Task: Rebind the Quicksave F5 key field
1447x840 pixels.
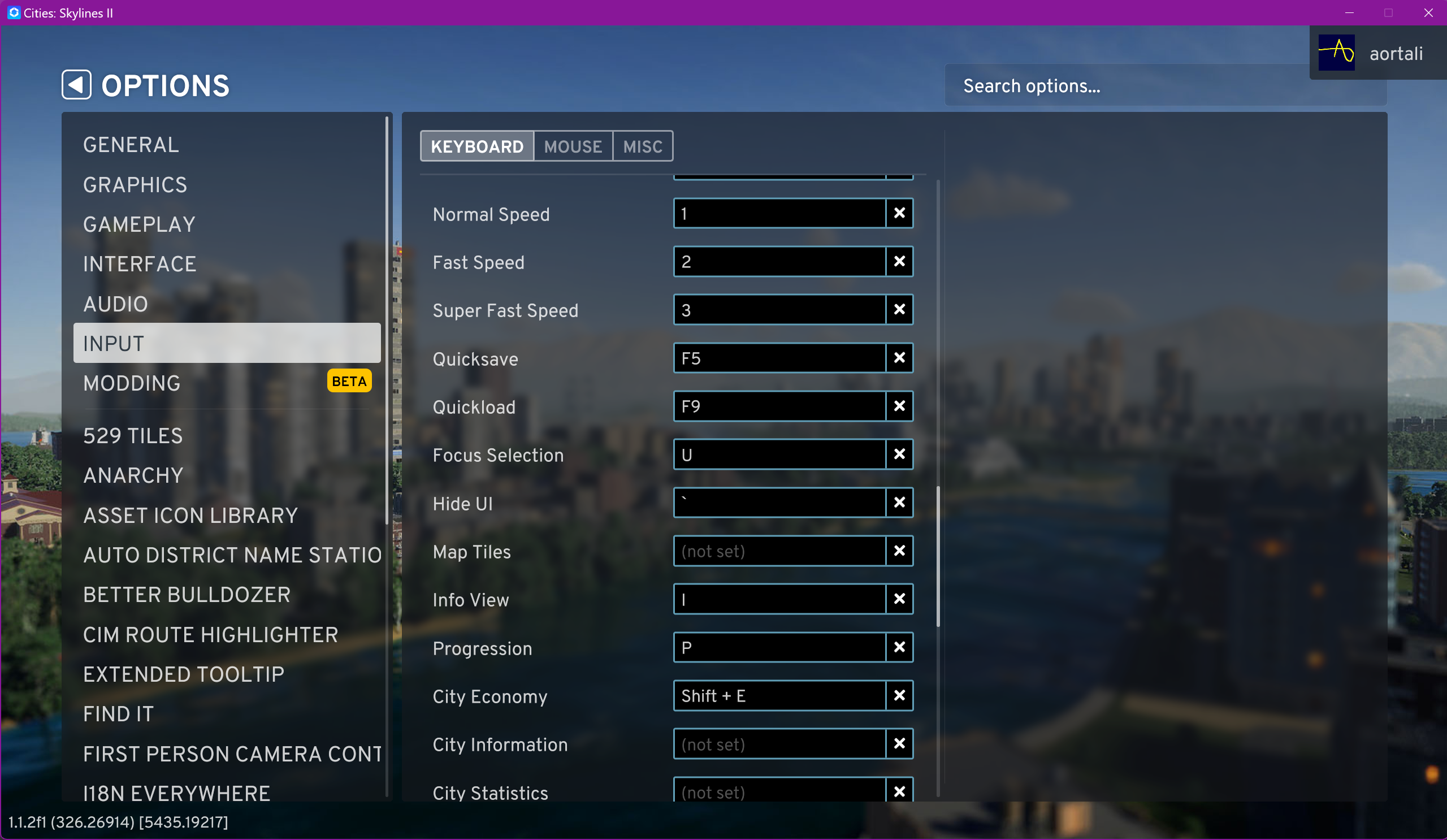Action: (x=779, y=358)
